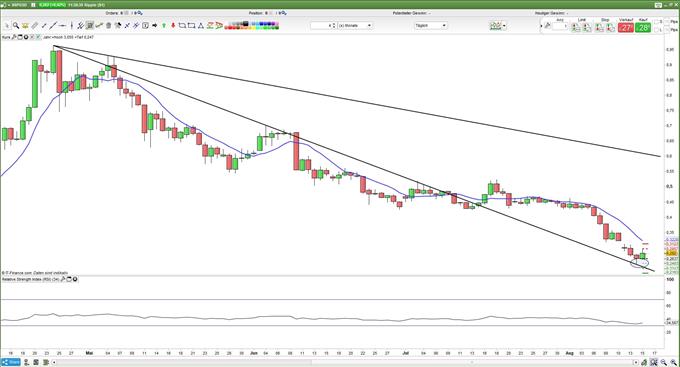The height and width of the screenshot is (367, 680).
Task: Open RSI indicator wrench settings
Action: pos(63,279)
